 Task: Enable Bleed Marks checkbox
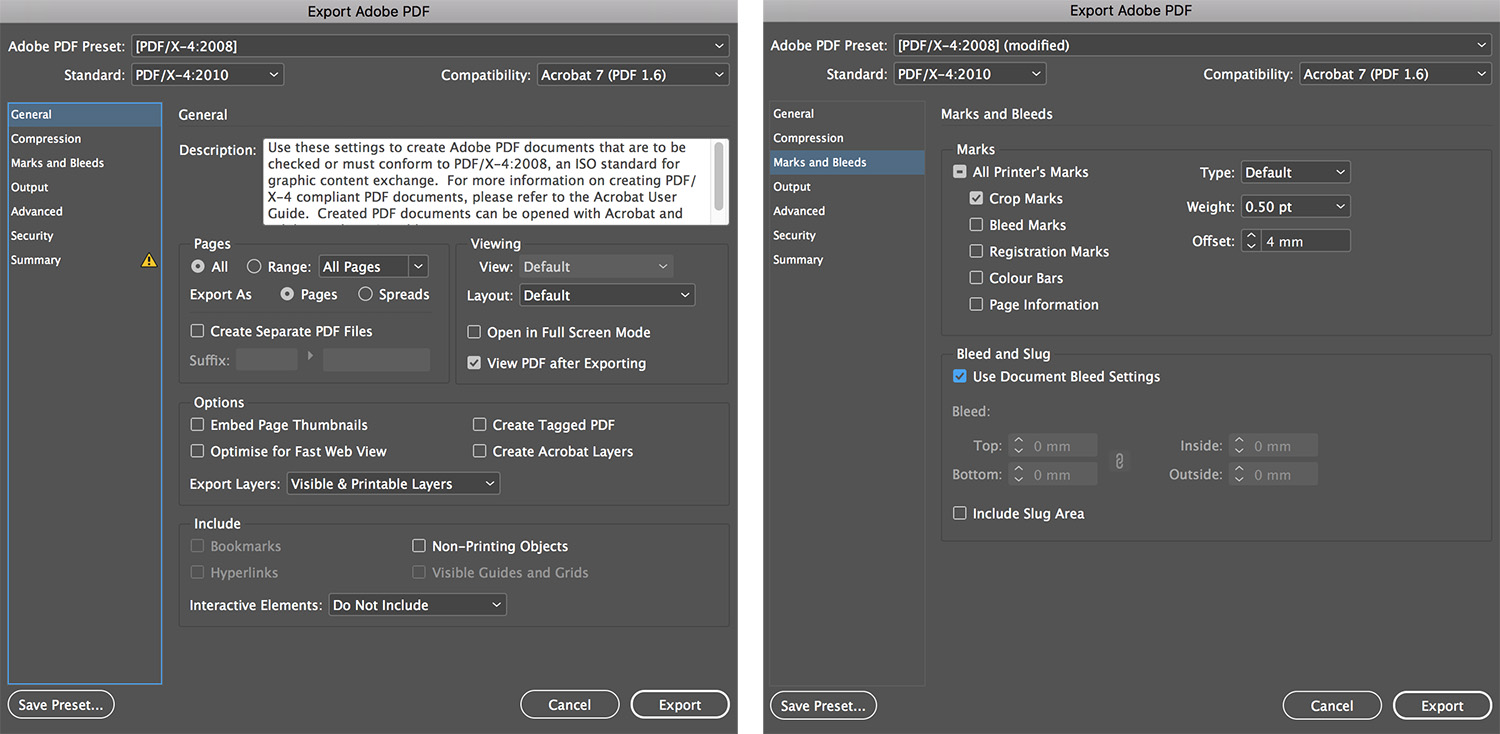(x=976, y=225)
